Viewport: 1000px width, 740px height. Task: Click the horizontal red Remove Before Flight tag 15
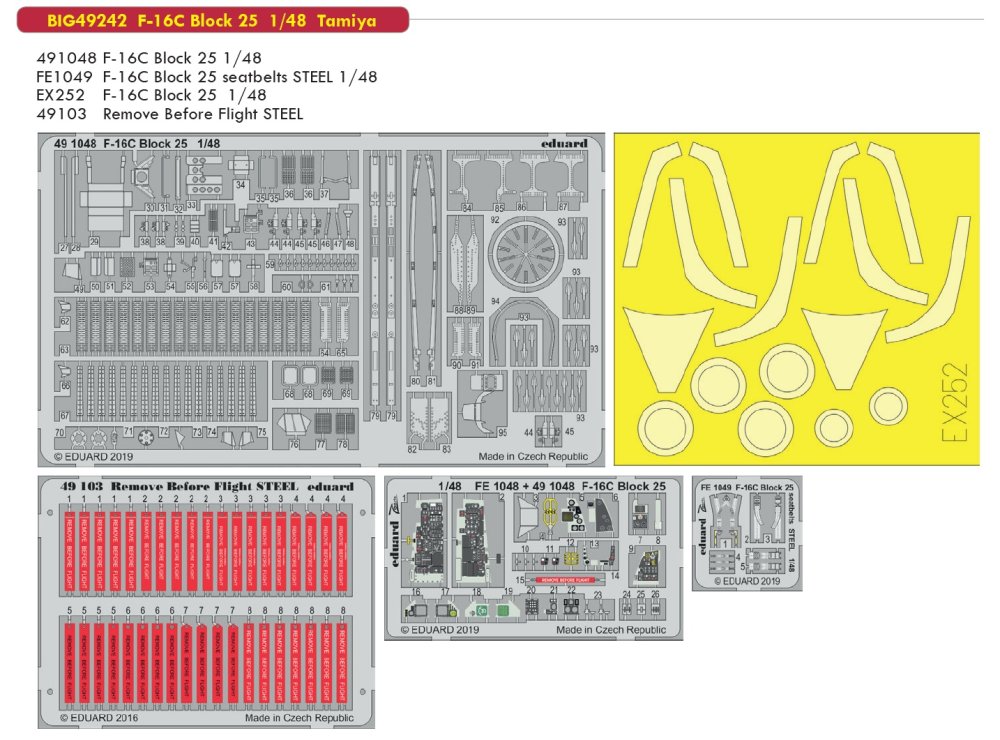pyautogui.click(x=564, y=579)
